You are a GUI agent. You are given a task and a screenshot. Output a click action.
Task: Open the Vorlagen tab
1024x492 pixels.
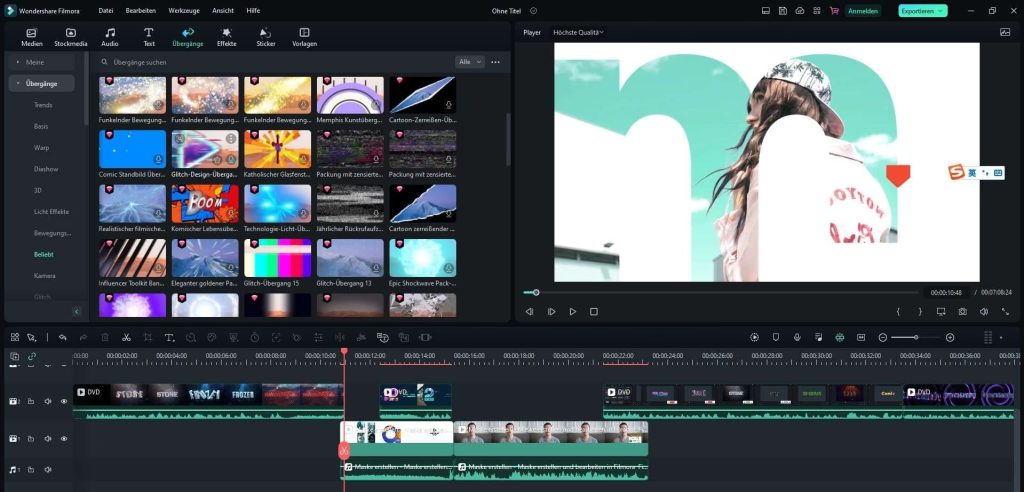point(304,37)
